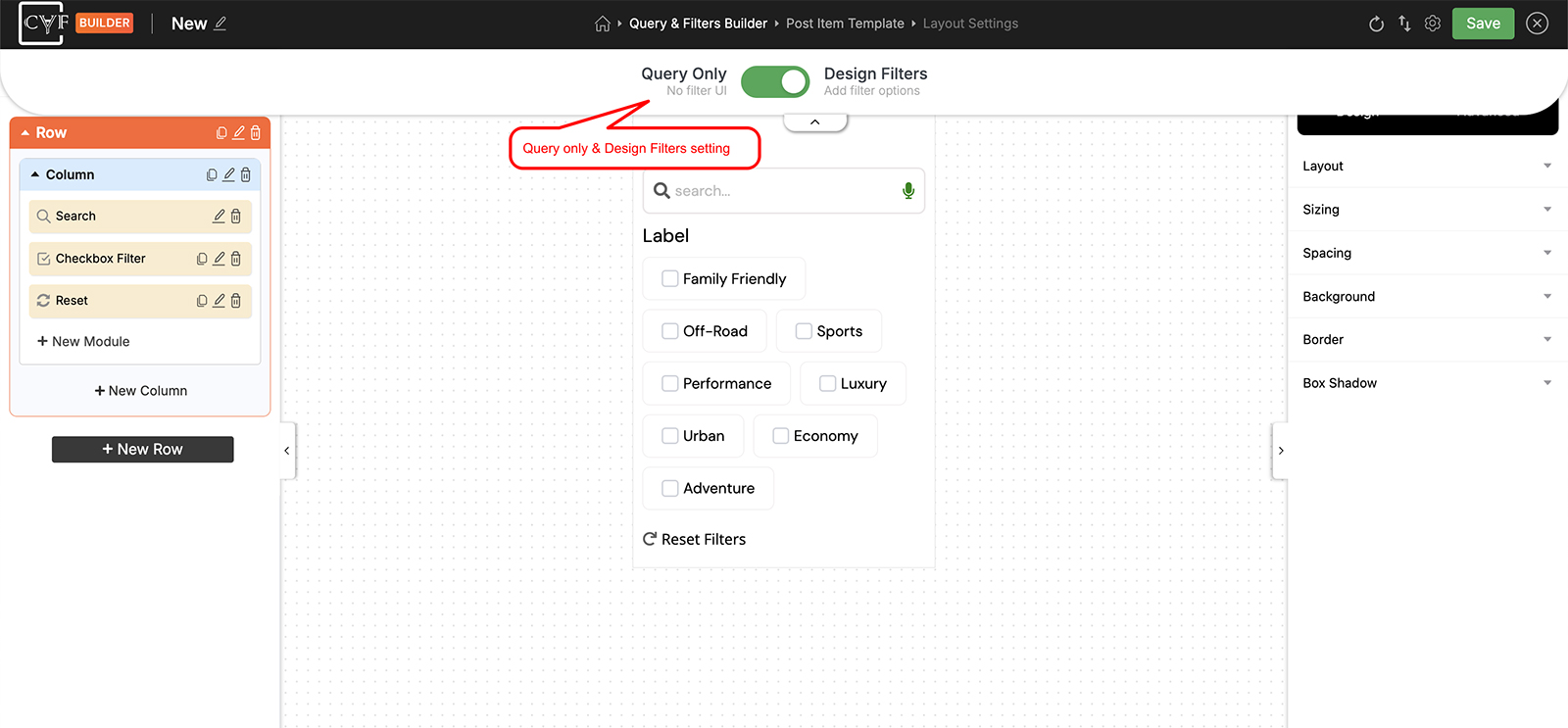Click the Query Only label
Image resolution: width=1568 pixels, height=728 pixels.
[684, 73]
